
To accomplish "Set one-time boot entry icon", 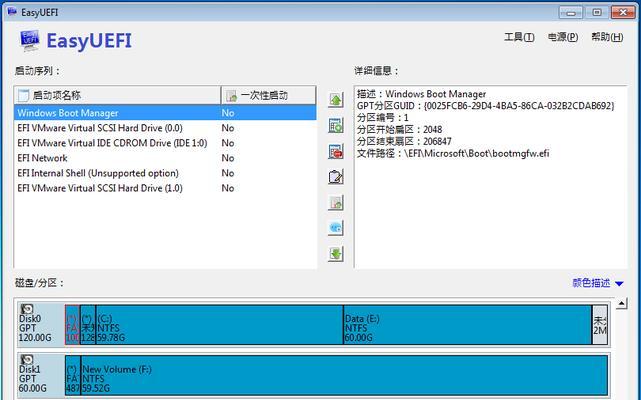I will [x=336, y=203].
